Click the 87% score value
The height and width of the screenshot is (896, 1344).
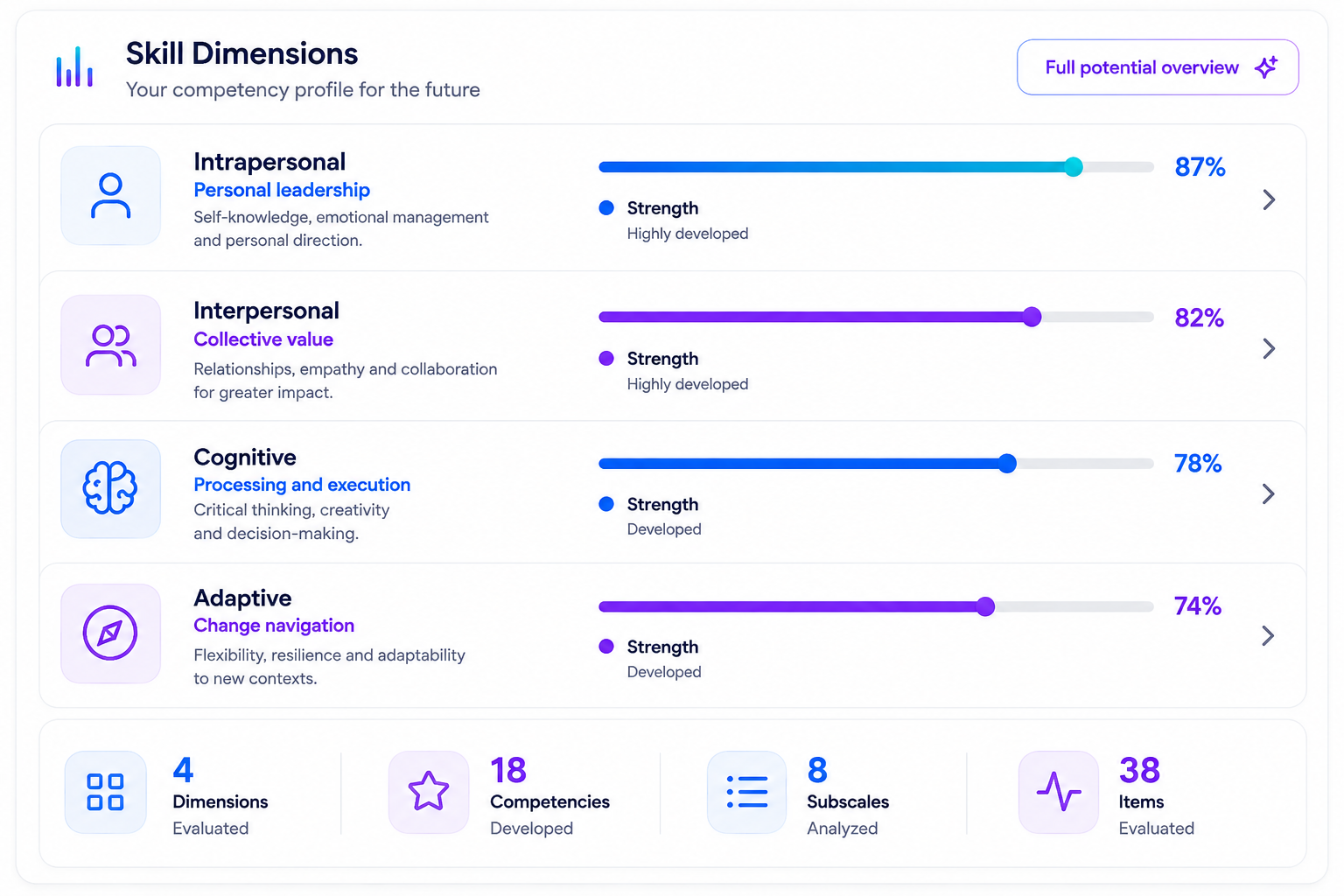pyautogui.click(x=1200, y=167)
